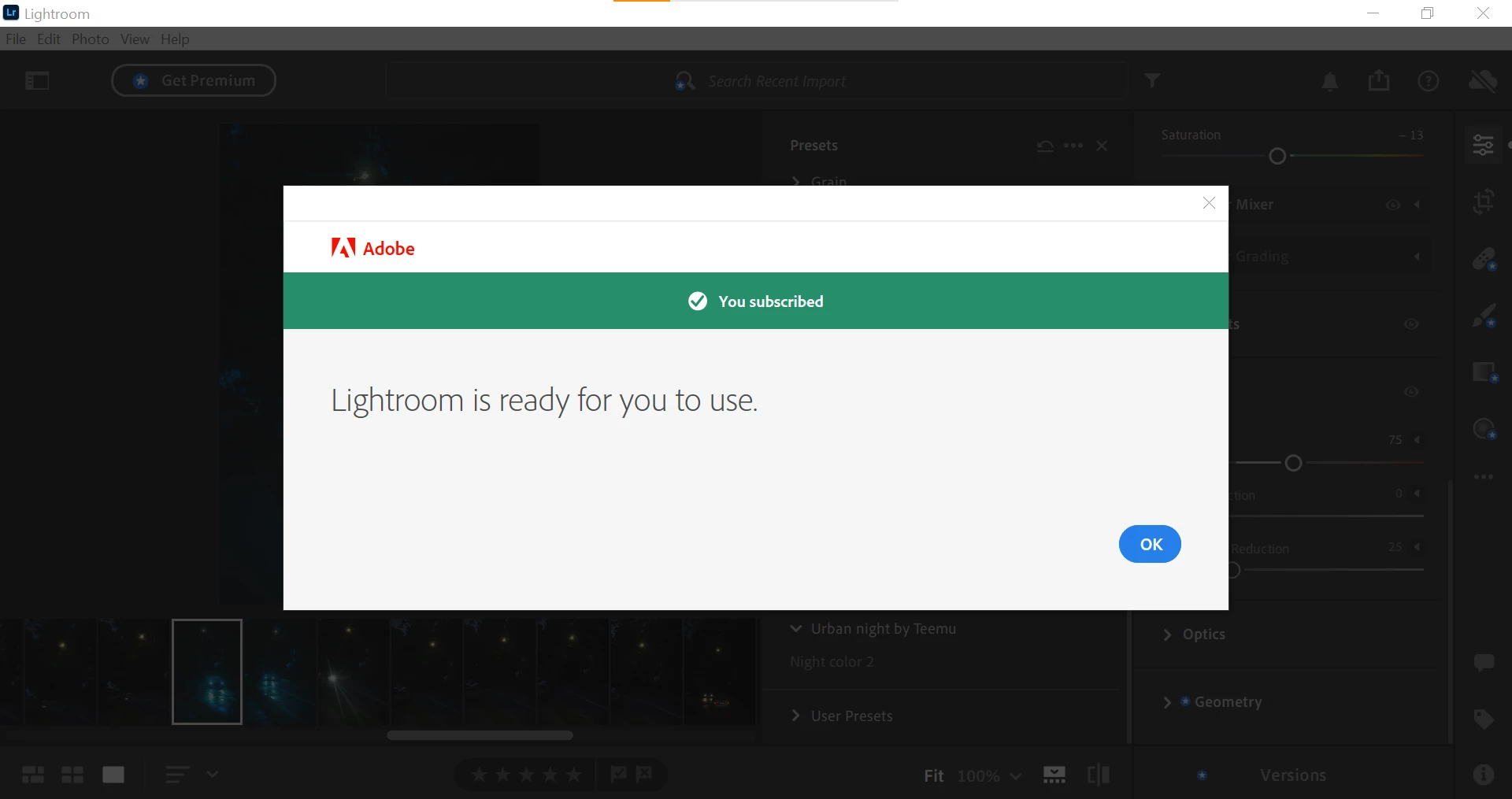Click the Versions button
The width and height of the screenshot is (1512, 799).
coord(1292,775)
